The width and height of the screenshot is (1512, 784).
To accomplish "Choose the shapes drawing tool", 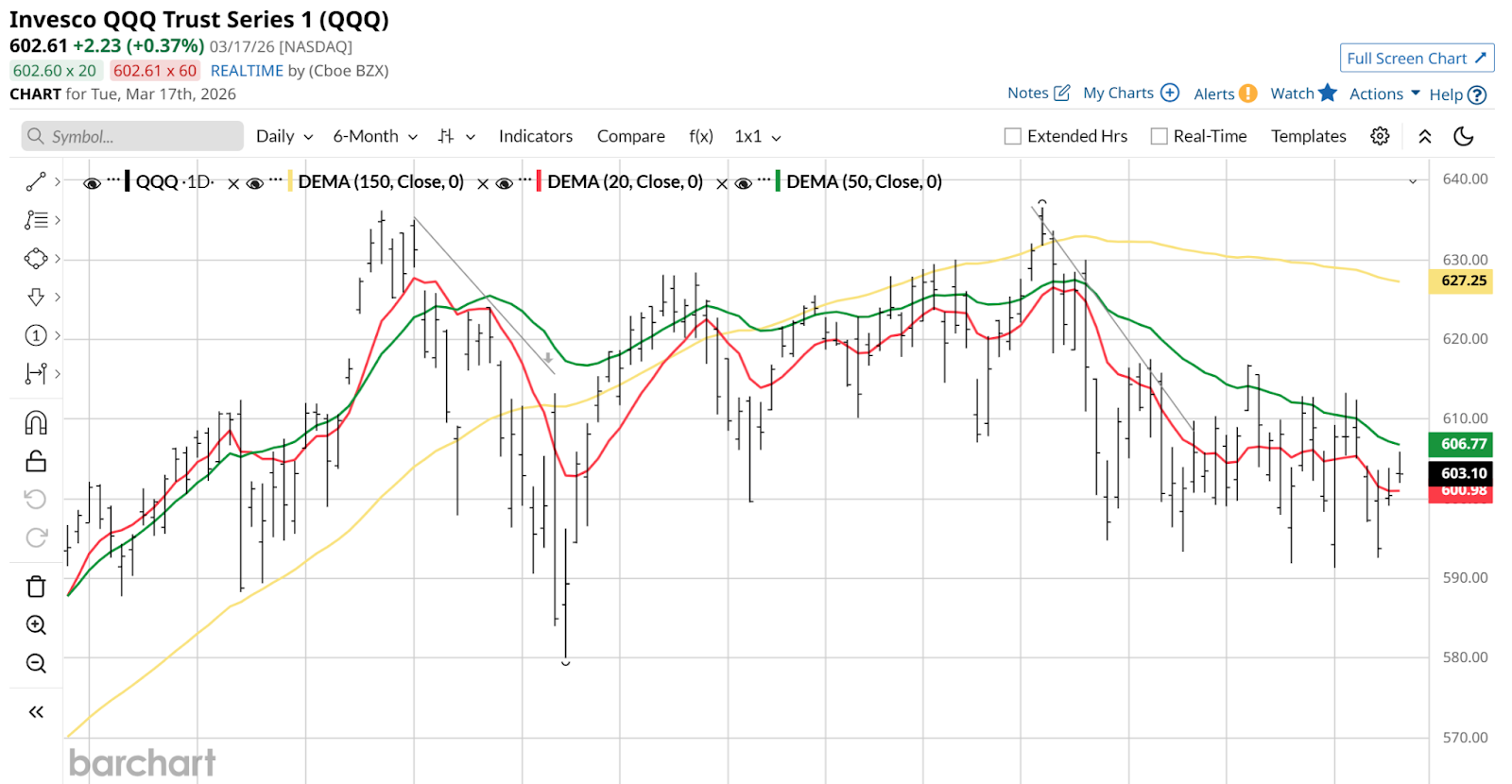I will tap(36, 259).
